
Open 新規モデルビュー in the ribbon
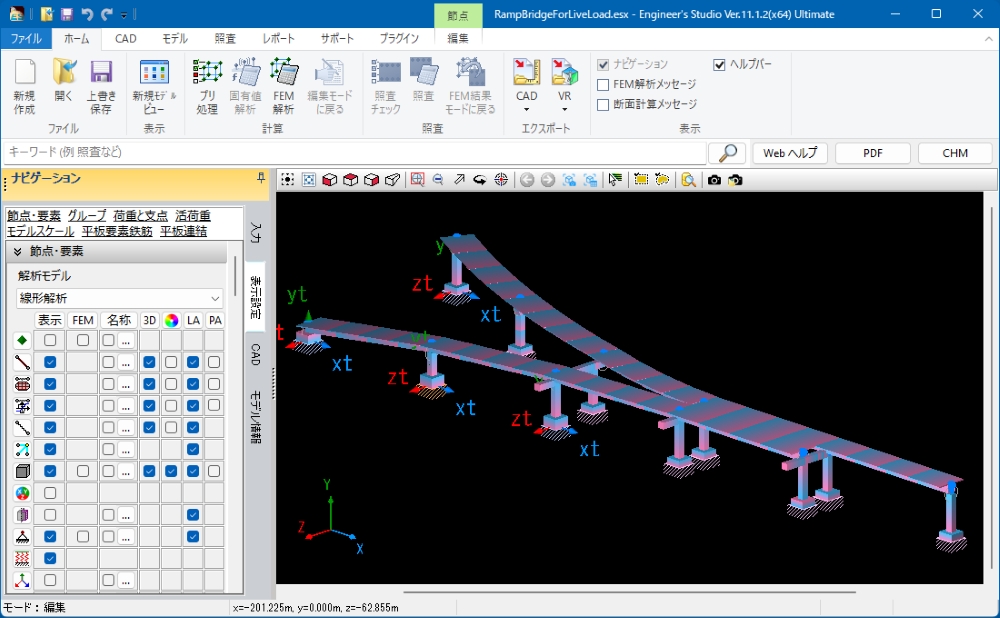(154, 86)
